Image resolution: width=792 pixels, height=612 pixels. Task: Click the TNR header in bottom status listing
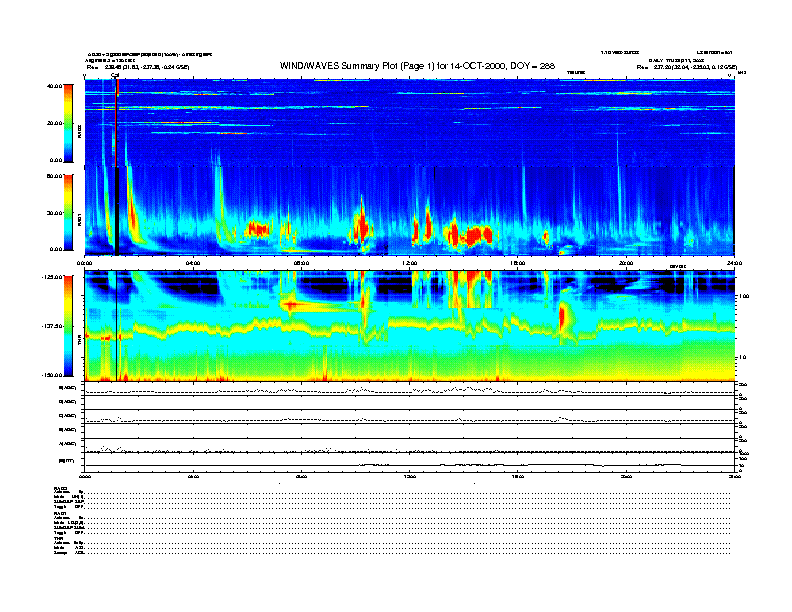click(58, 539)
